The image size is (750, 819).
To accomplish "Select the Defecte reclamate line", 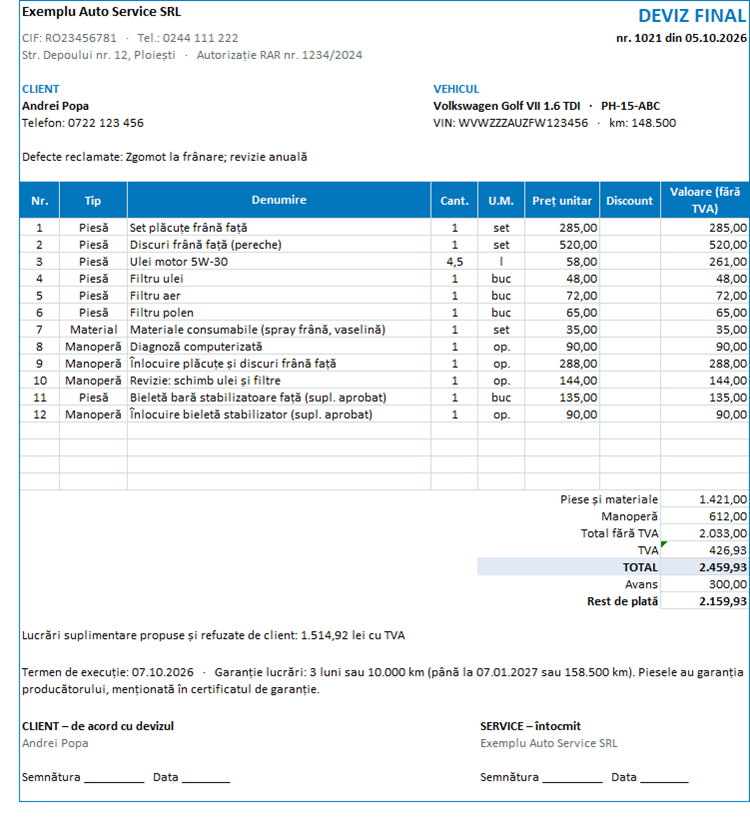I will [165, 157].
